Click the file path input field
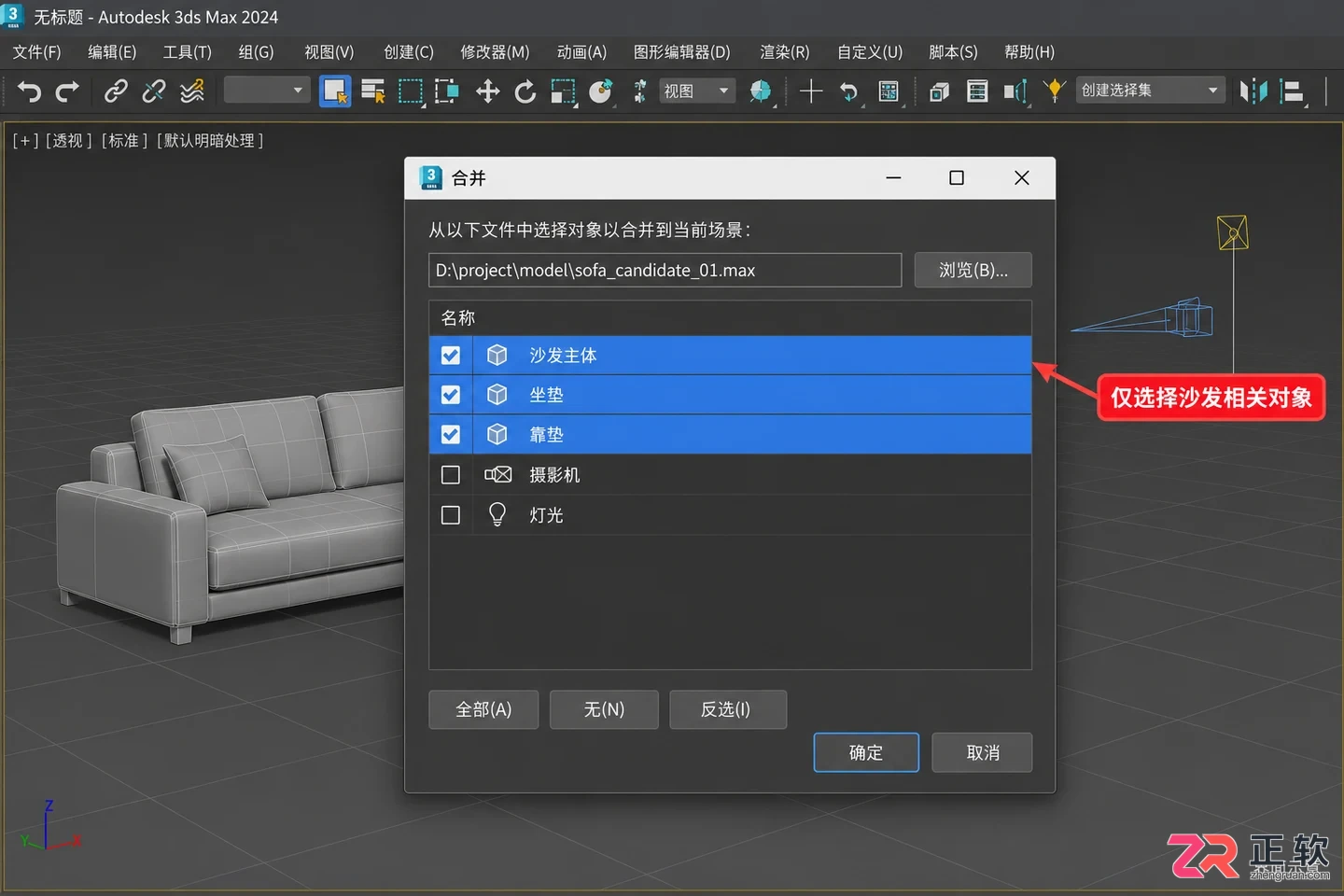1344x896 pixels. 665,270
